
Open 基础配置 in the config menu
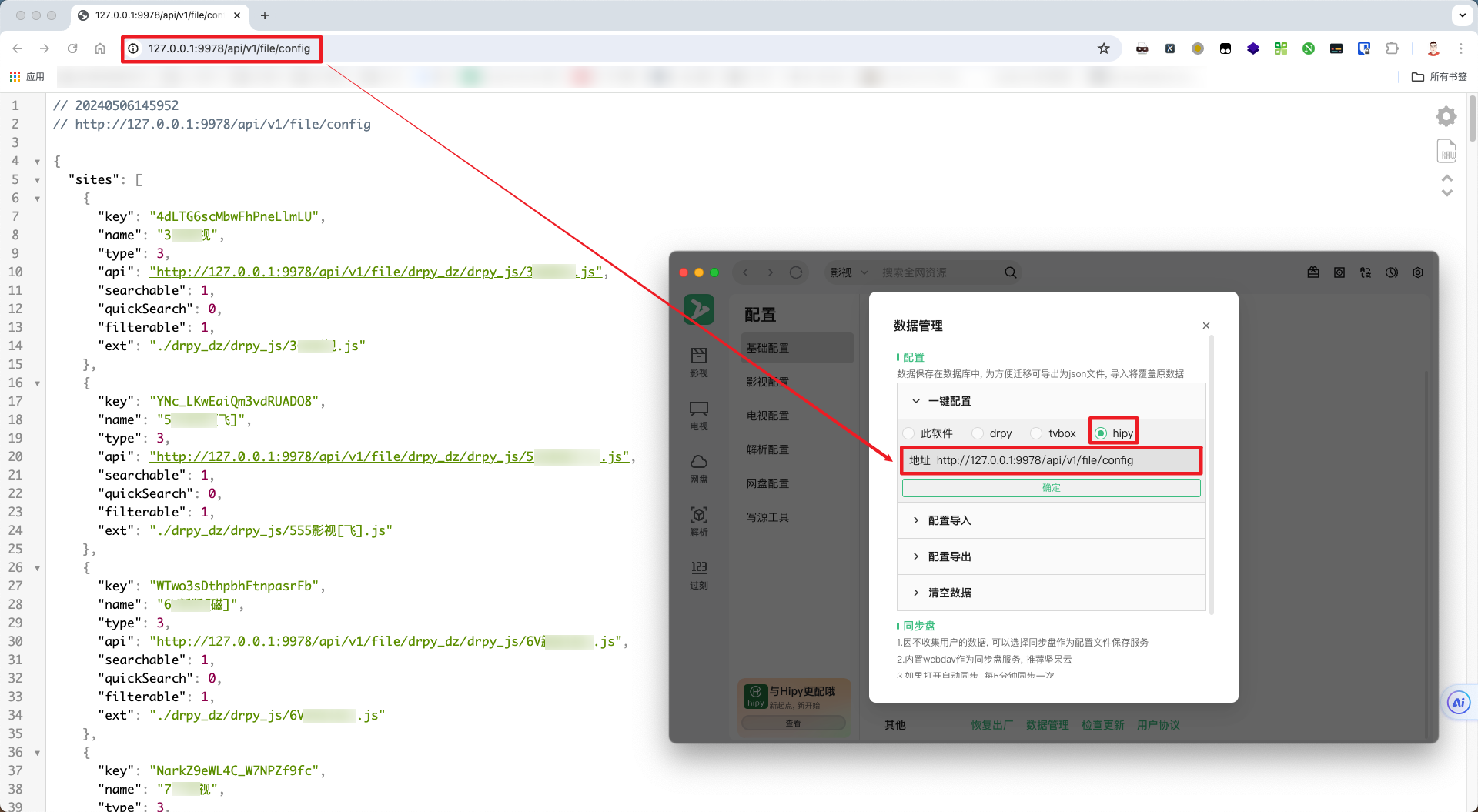797,348
